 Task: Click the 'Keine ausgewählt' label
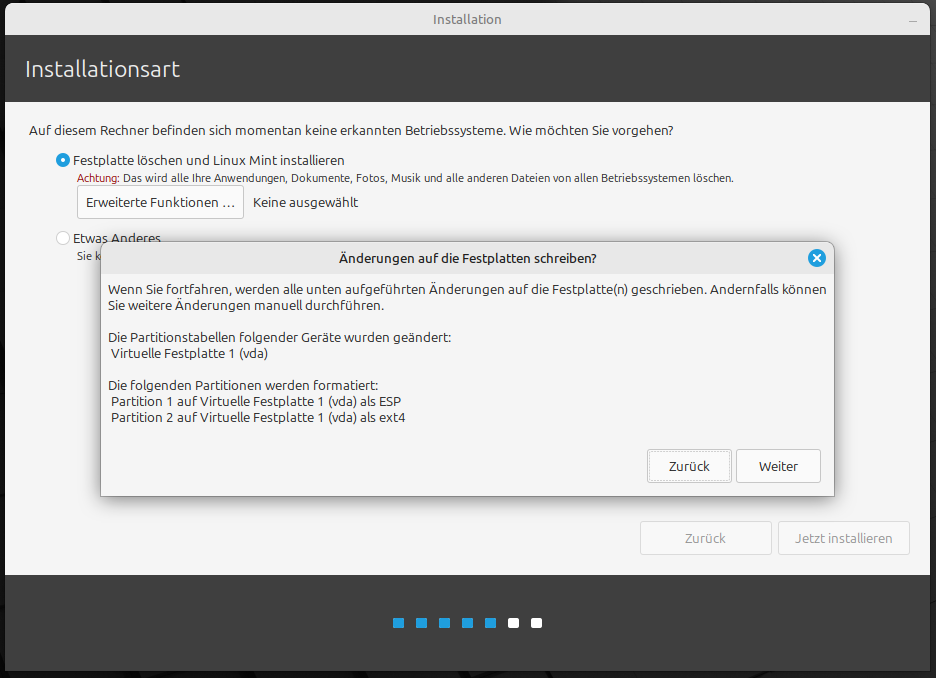point(305,202)
